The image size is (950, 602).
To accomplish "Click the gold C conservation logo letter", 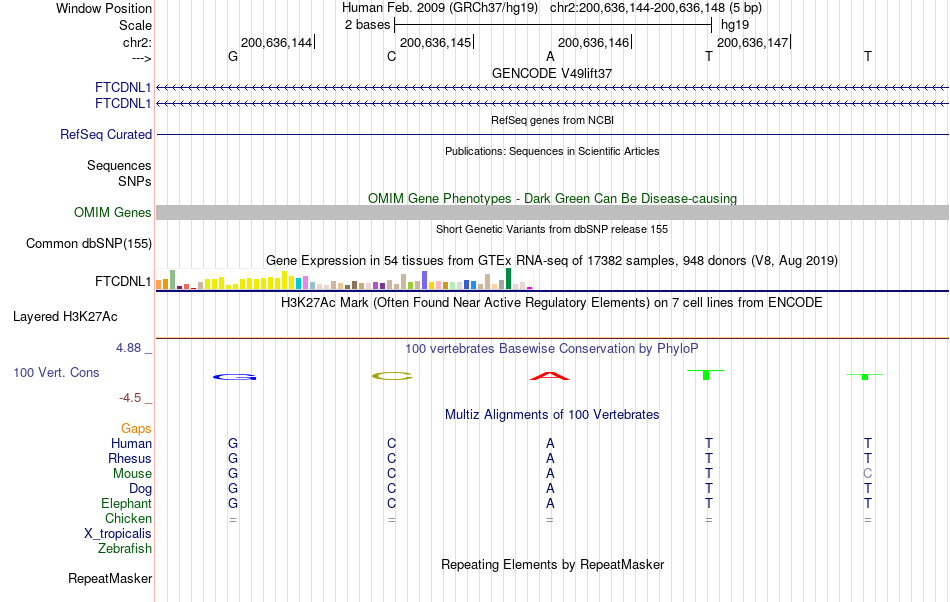I will tap(392, 376).
